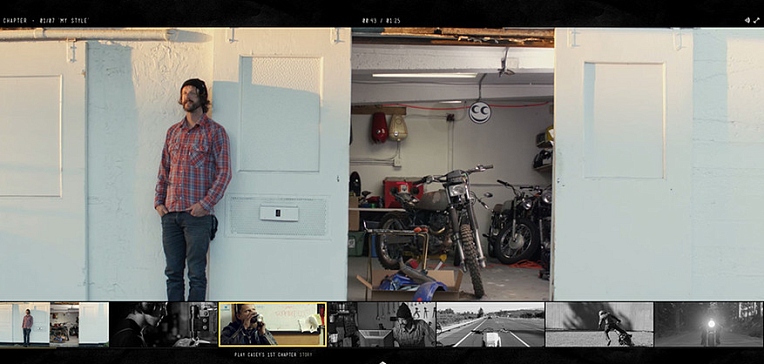764x364 pixels.
Task: Click the dim 'Story' text in the caption
Action: (x=306, y=355)
